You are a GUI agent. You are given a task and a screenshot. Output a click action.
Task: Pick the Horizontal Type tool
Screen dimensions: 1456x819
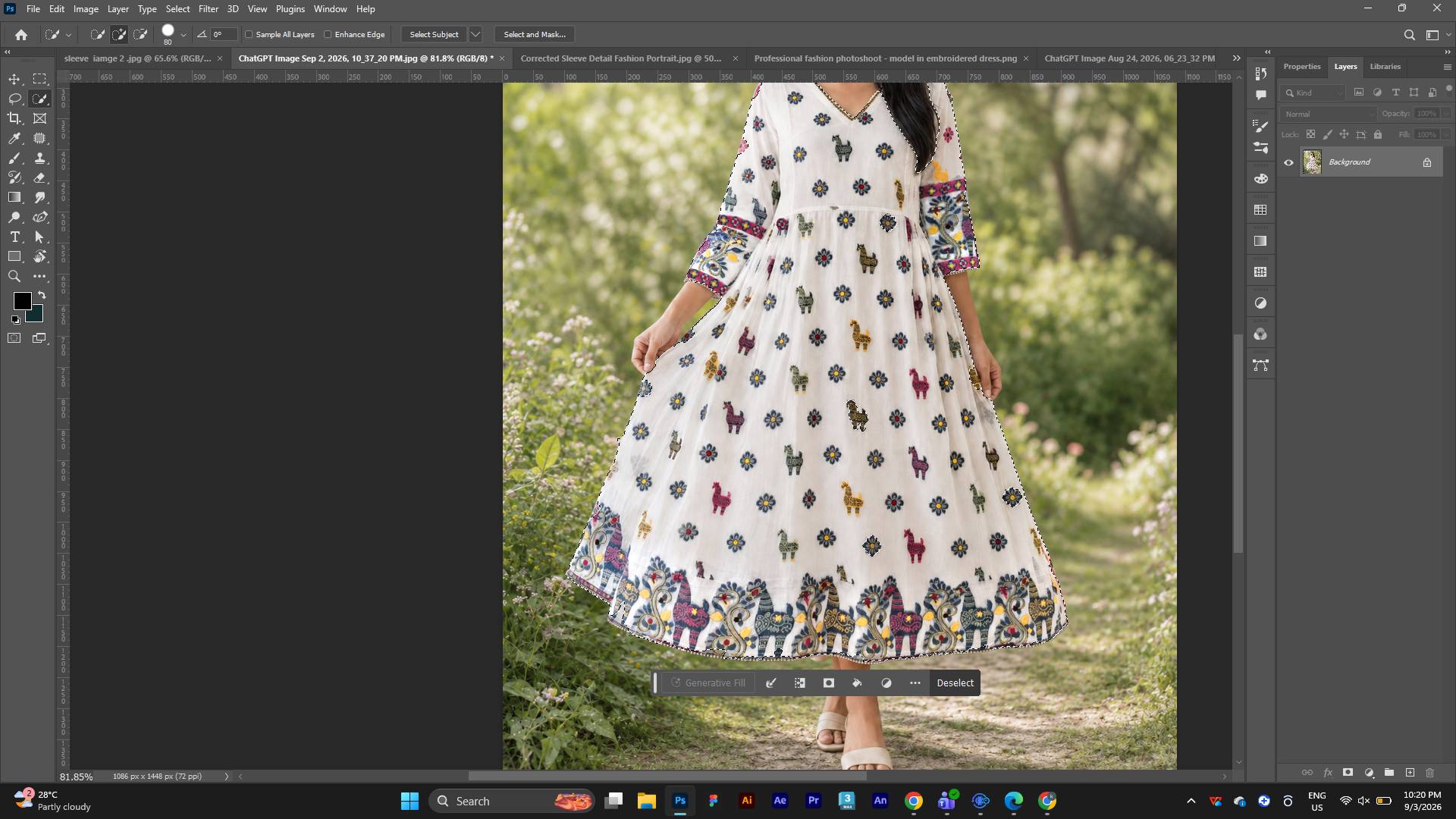click(14, 237)
